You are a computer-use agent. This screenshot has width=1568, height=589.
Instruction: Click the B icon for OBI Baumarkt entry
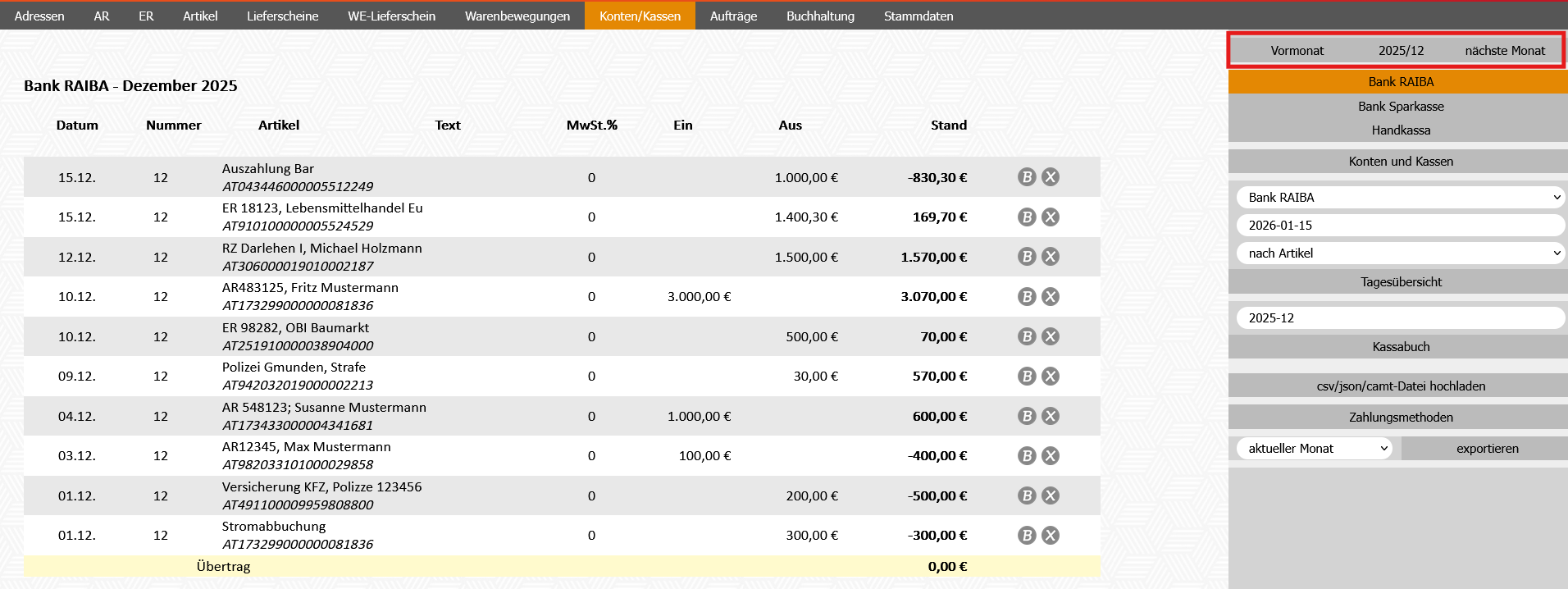1027,336
